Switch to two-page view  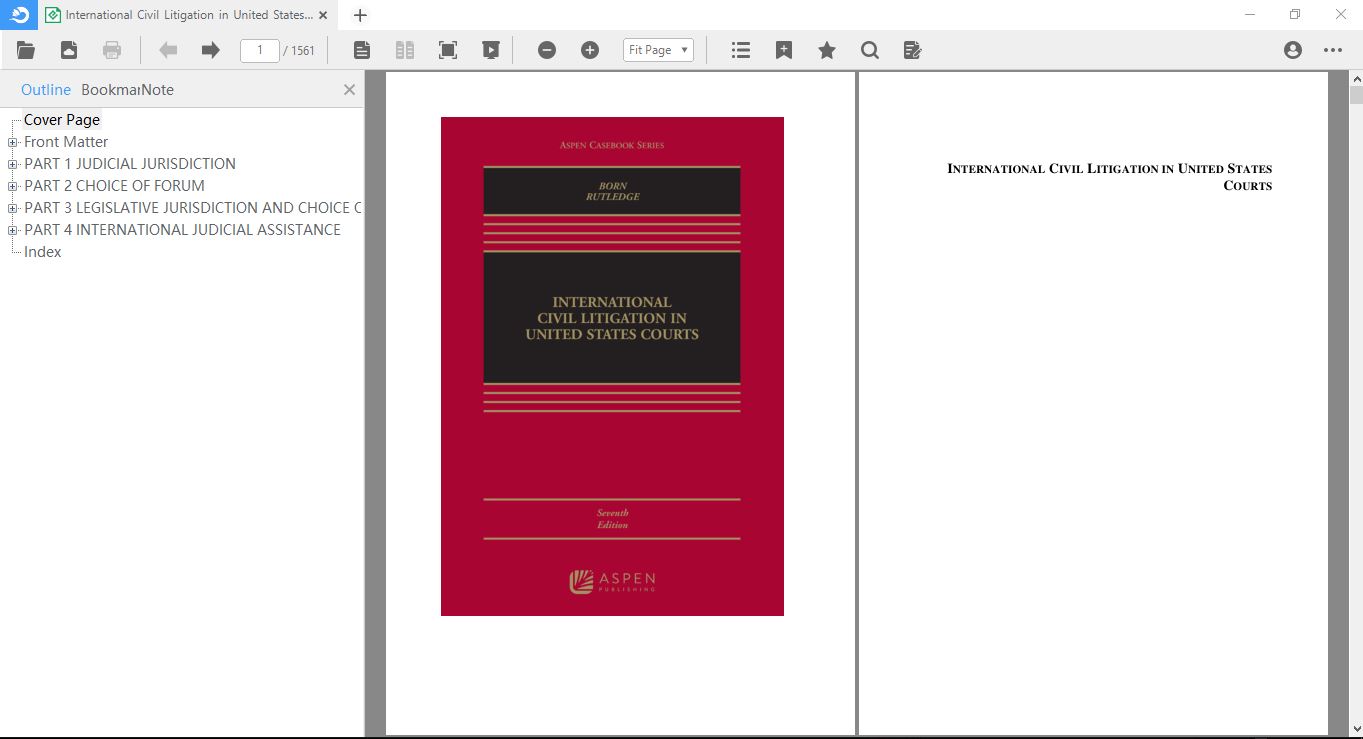405,50
